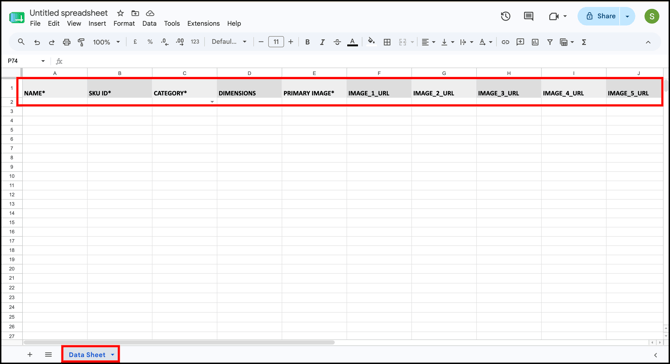Viewport: 670px width, 364px height.
Task: Click the move to folder icon
Action: [x=135, y=13]
